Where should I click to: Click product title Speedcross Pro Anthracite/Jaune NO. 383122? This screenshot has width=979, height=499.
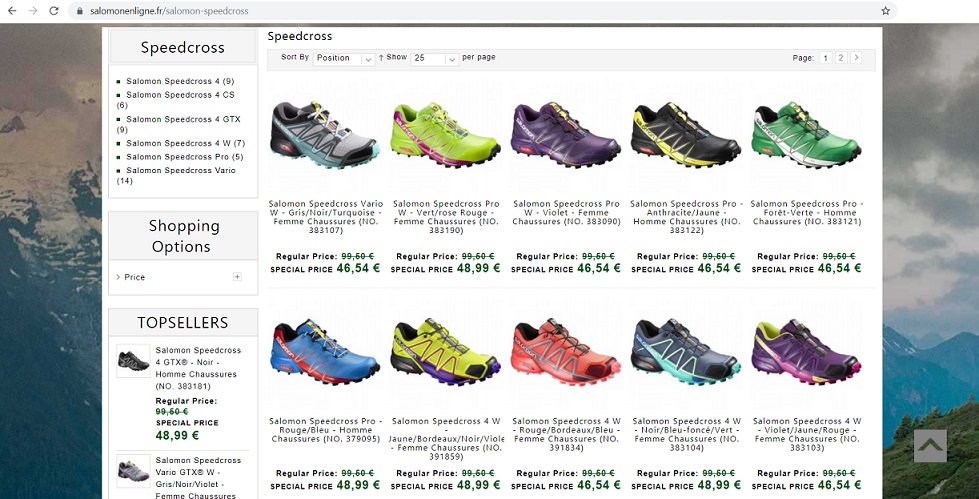pyautogui.click(x=687, y=217)
